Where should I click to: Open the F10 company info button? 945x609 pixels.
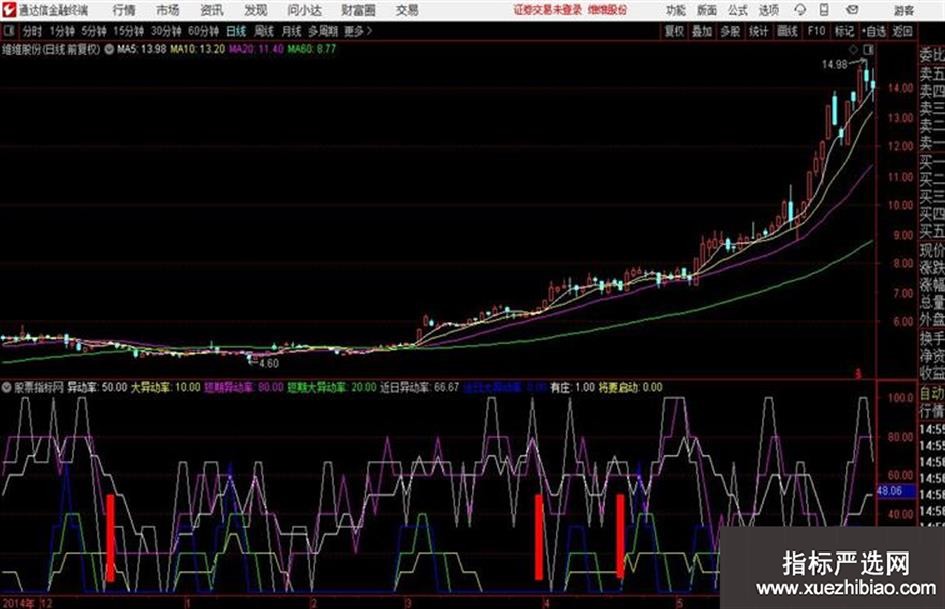pyautogui.click(x=816, y=31)
